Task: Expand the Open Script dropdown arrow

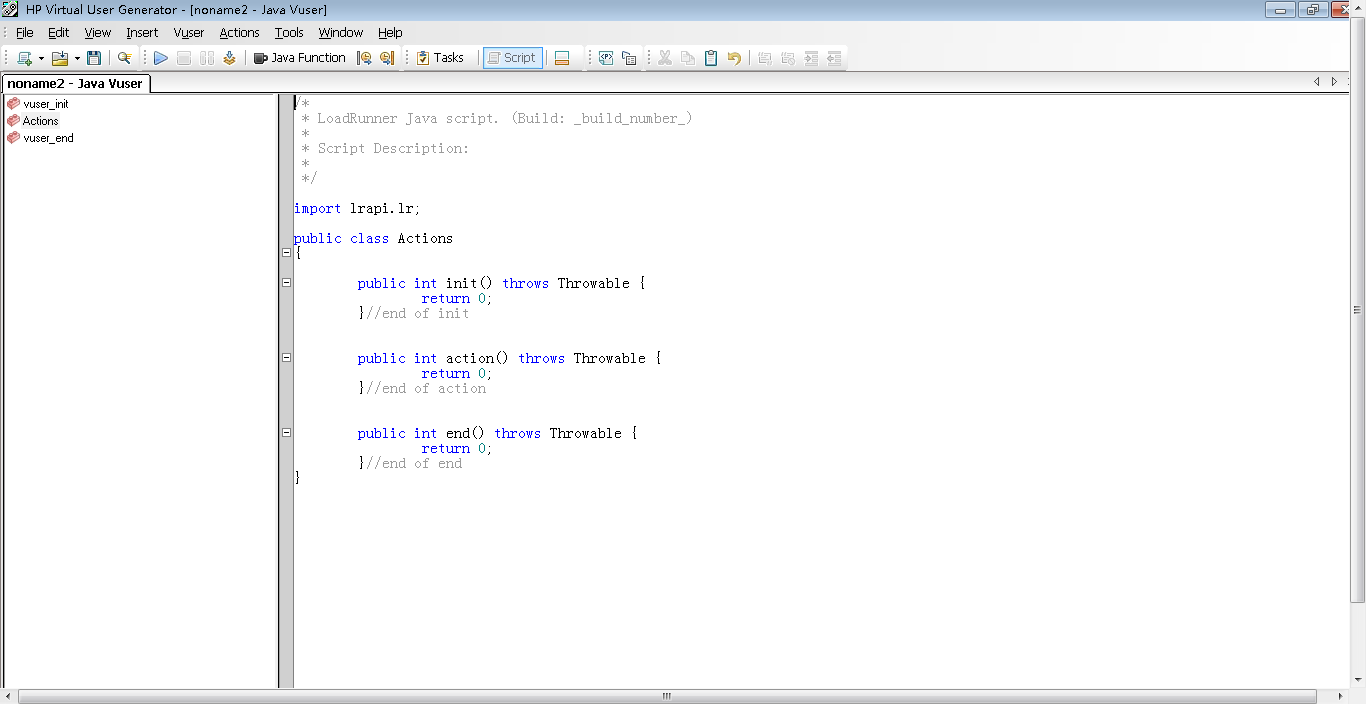Action: tap(77, 58)
